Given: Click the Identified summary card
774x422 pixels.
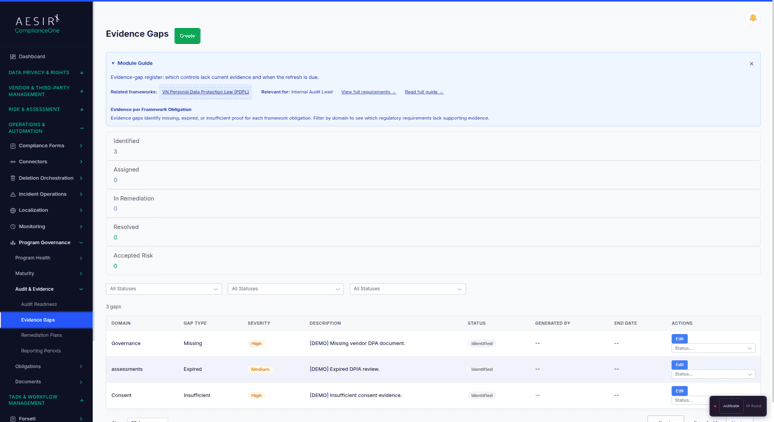Looking at the screenshot, I should [x=433, y=146].
